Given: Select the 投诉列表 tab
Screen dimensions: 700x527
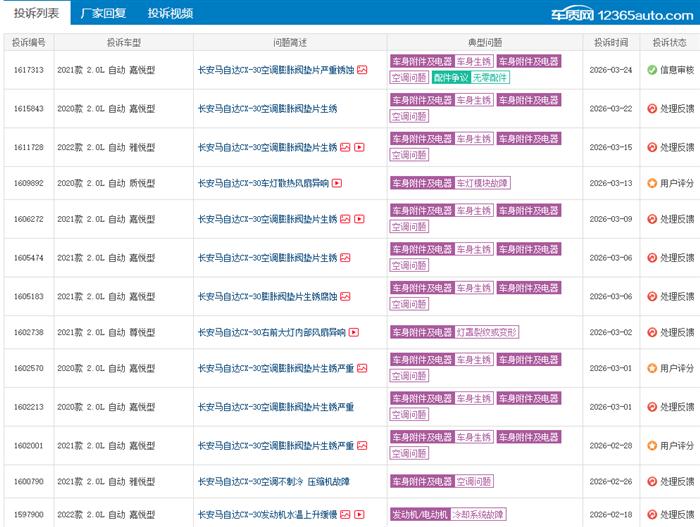Looking at the screenshot, I should pyautogui.click(x=35, y=14).
